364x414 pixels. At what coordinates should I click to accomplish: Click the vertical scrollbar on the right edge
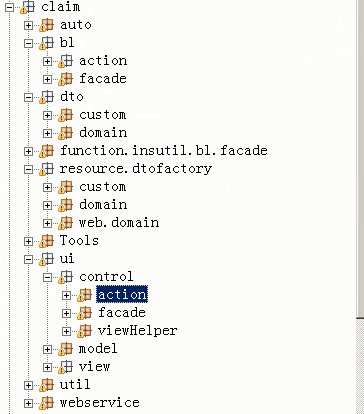[x=360, y=158]
